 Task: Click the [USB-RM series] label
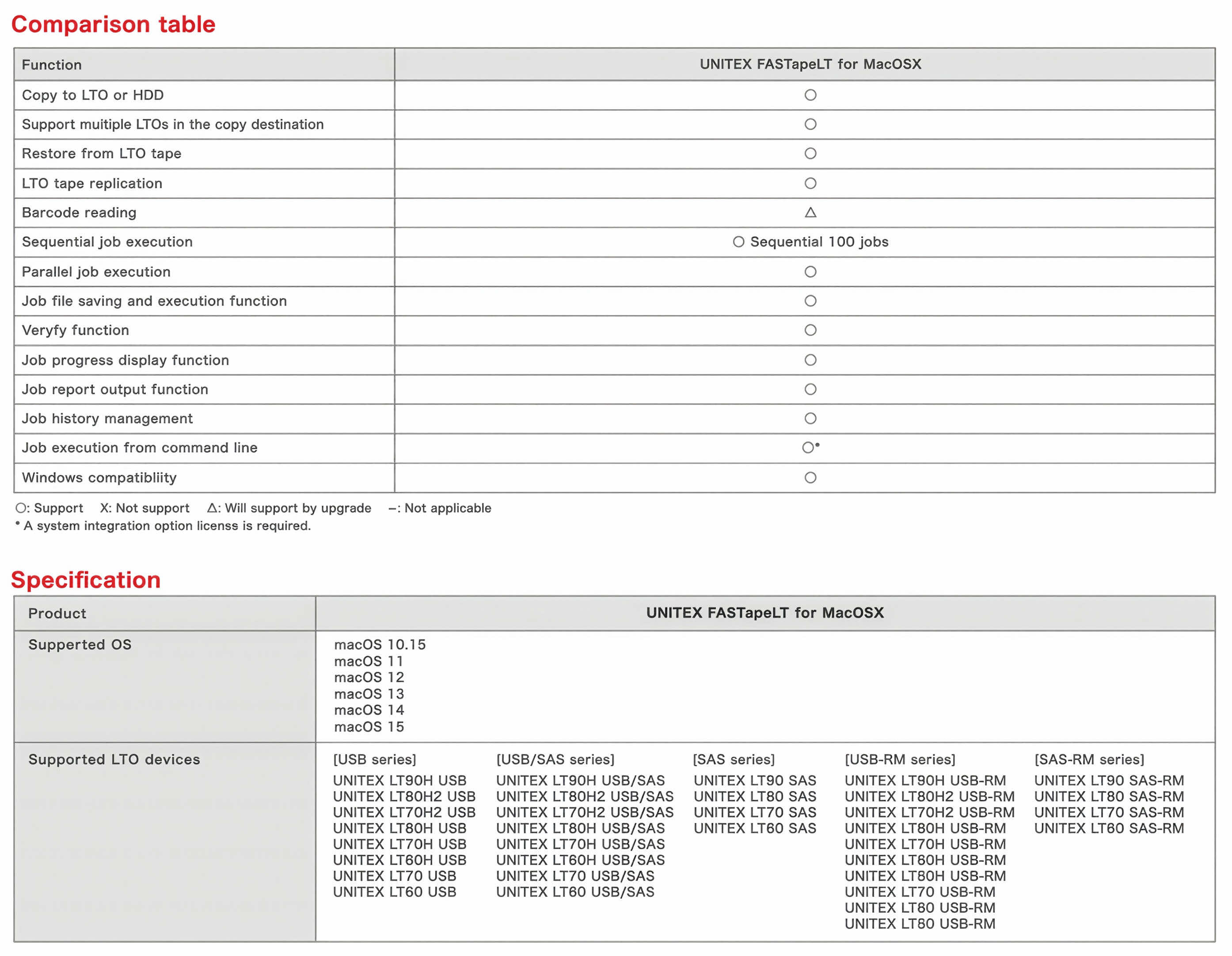900,759
